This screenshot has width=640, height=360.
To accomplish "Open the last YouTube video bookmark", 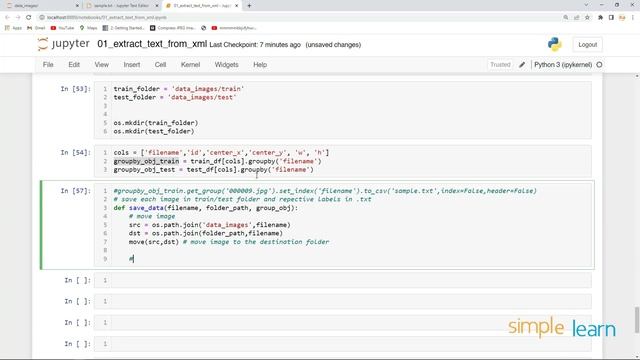I will 234,28.
